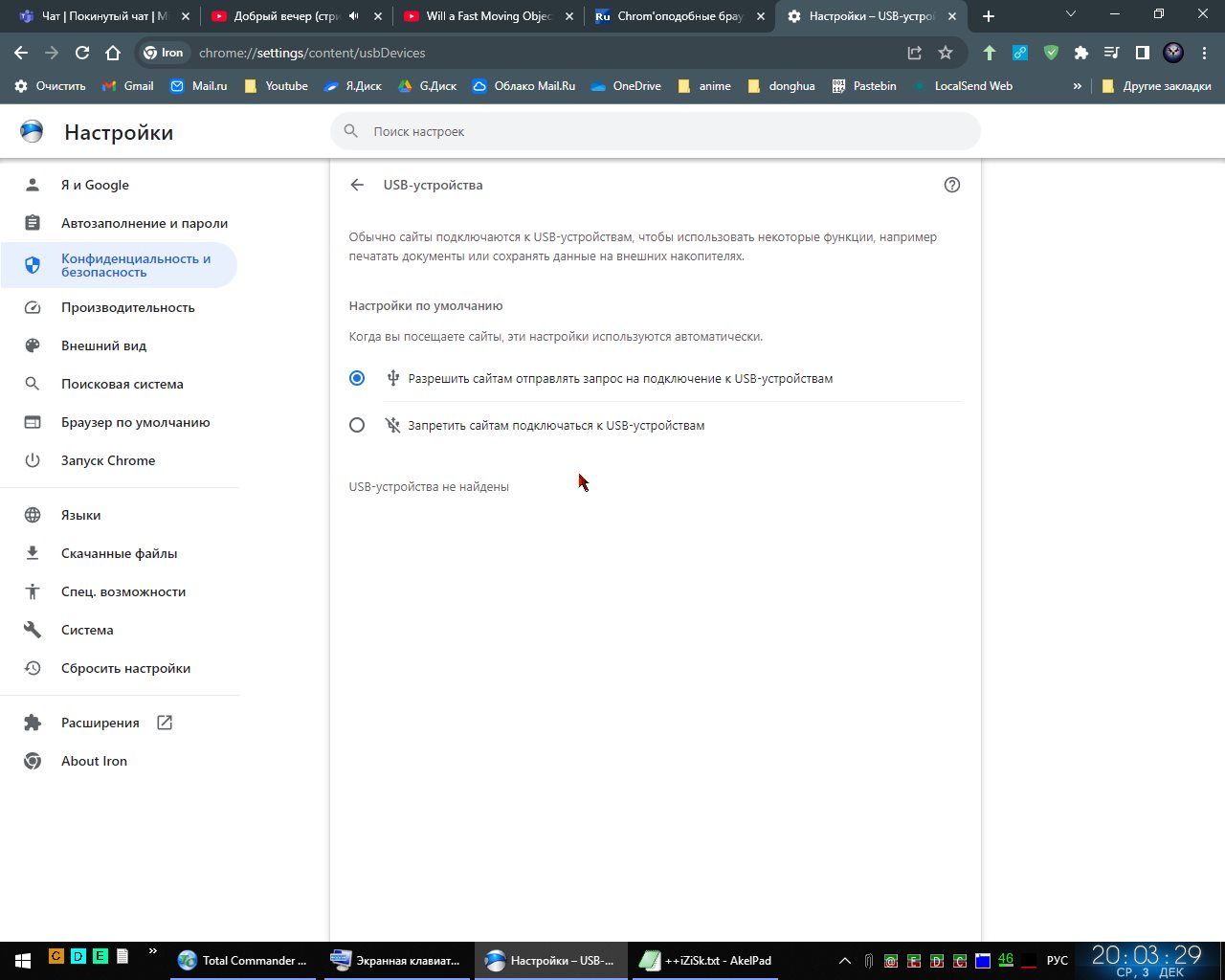
Task: Open the extensions puzzle icon
Action: tap(1081, 53)
